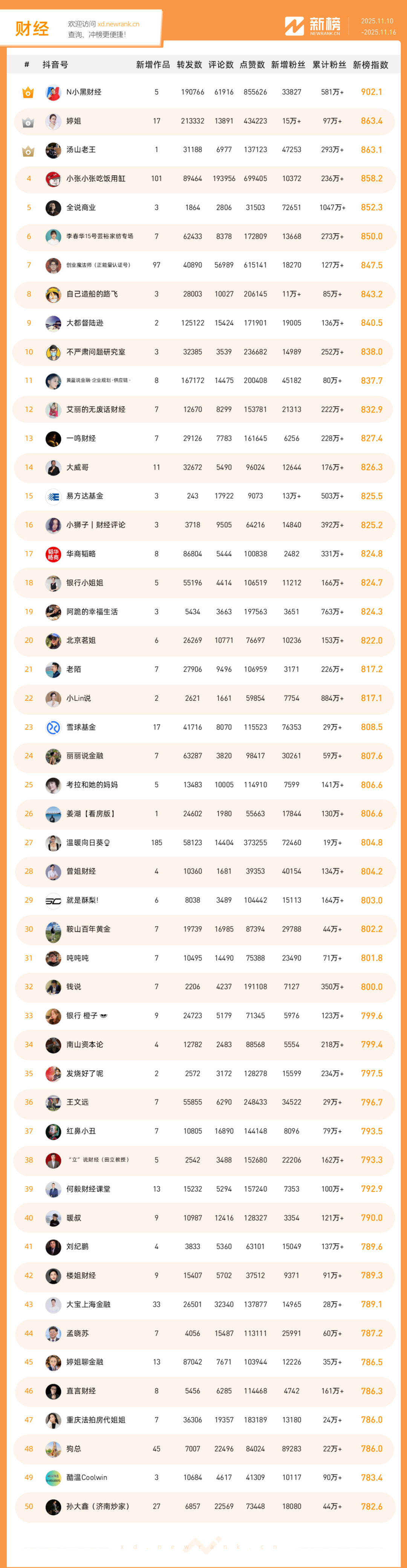
Task: Select the 财经 category title
Action: pyautogui.click(x=32, y=29)
